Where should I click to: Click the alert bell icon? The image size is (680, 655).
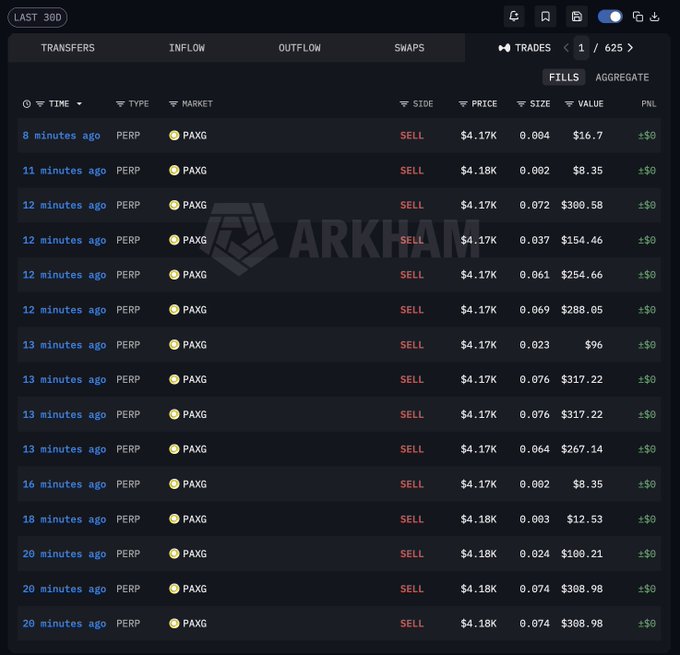[514, 17]
